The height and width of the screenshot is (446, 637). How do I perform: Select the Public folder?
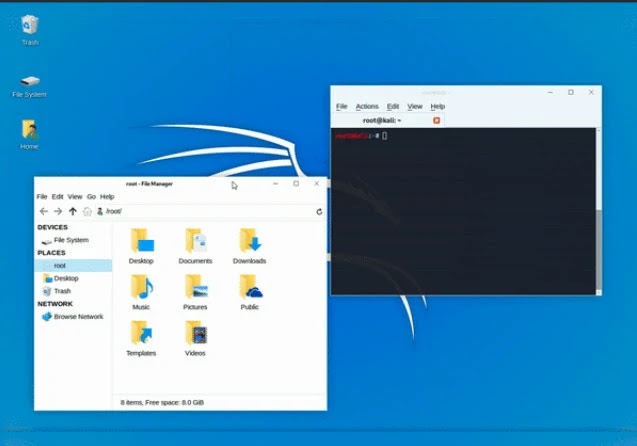click(249, 292)
